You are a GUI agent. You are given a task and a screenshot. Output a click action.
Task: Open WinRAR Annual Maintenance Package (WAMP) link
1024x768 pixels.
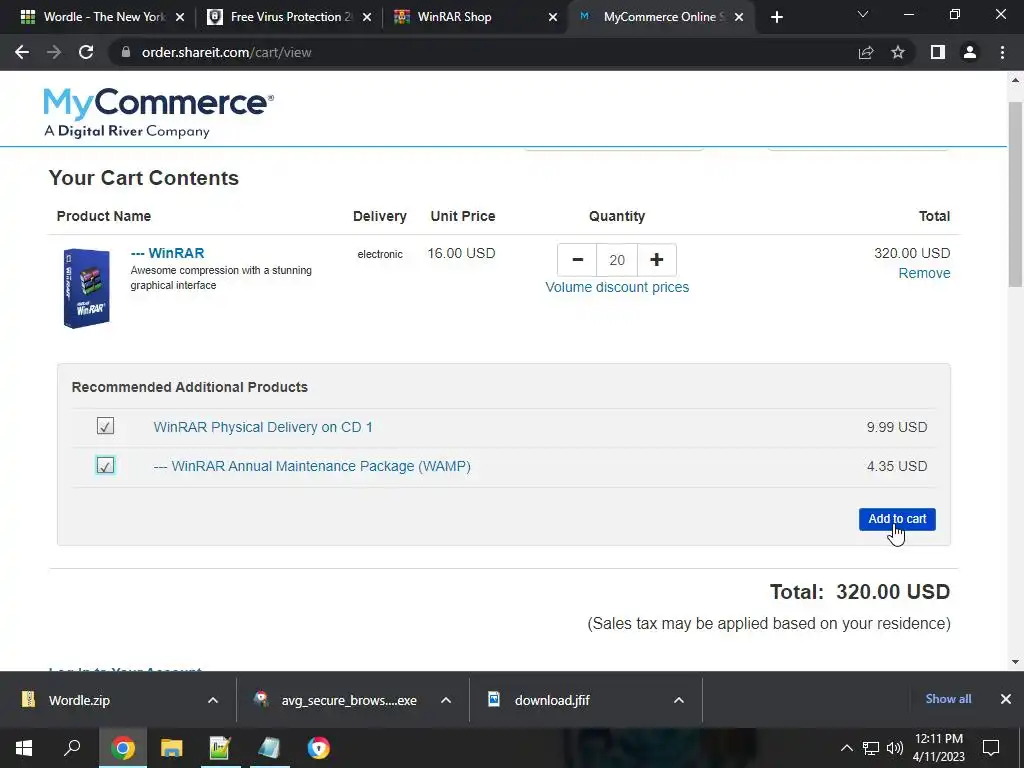point(312,466)
